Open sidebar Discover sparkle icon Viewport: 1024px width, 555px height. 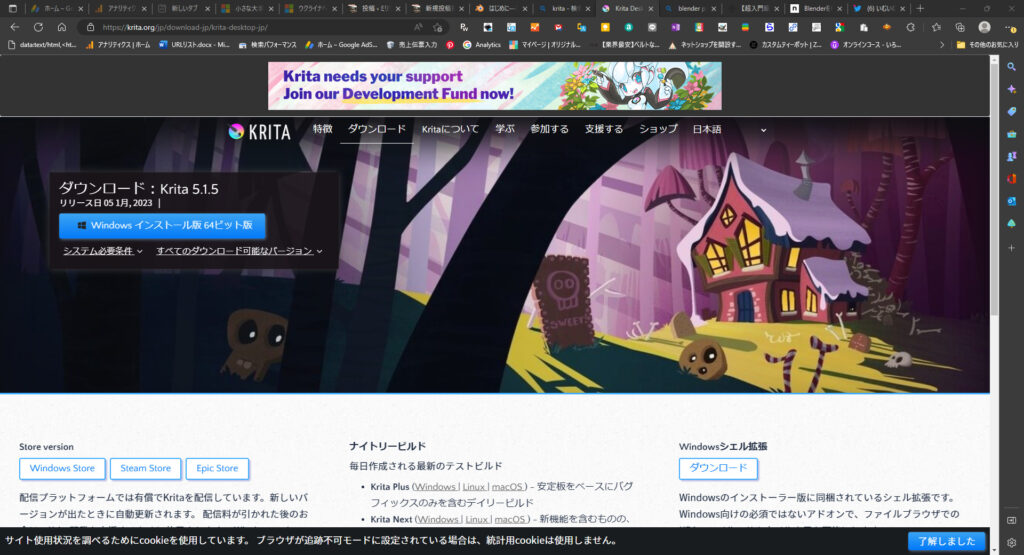coord(1011,89)
